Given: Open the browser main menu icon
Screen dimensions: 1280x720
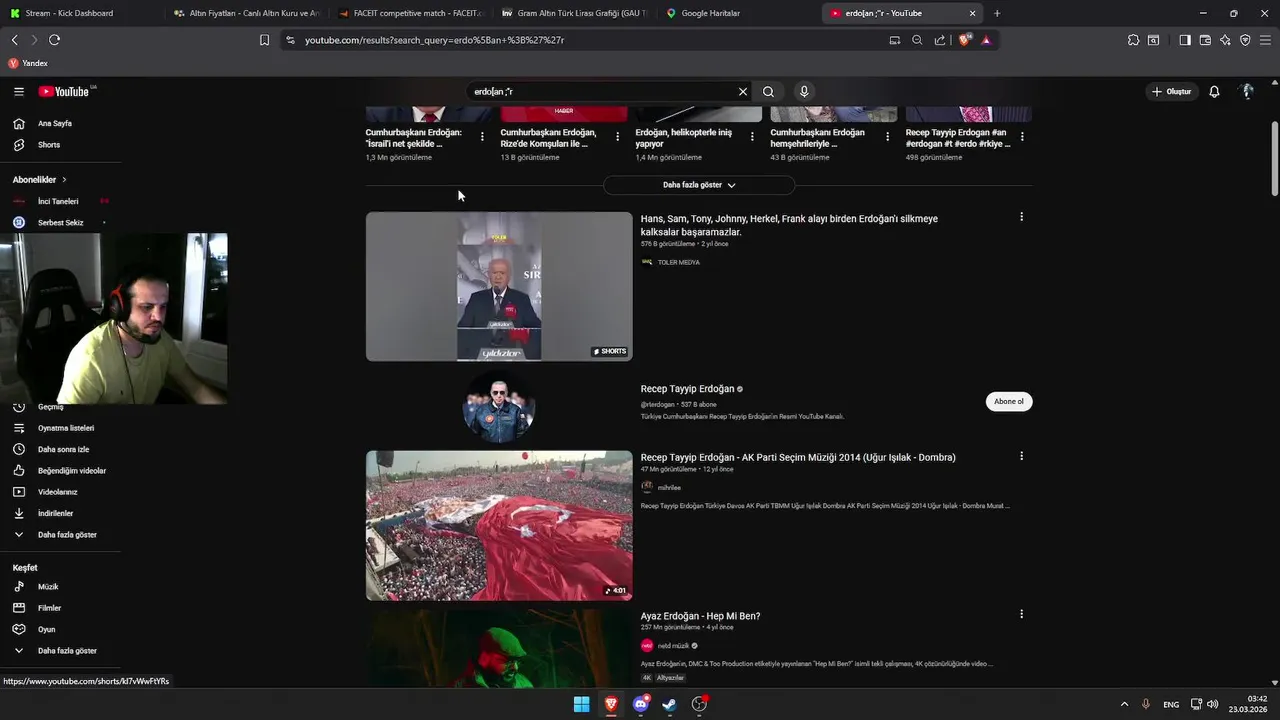Looking at the screenshot, I should tap(1266, 40).
